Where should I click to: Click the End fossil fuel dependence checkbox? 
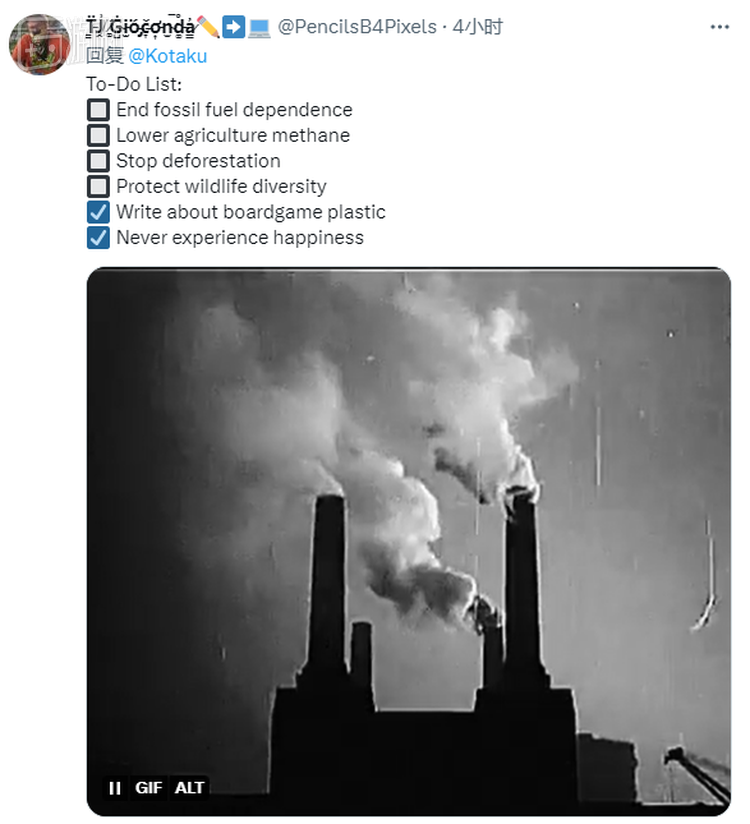pyautogui.click(x=98, y=110)
